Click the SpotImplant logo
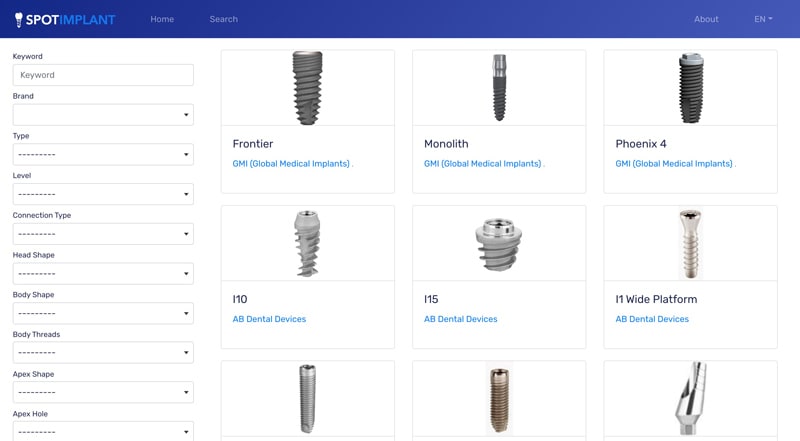Viewport: 800px width, 441px height. pyautogui.click(x=65, y=19)
